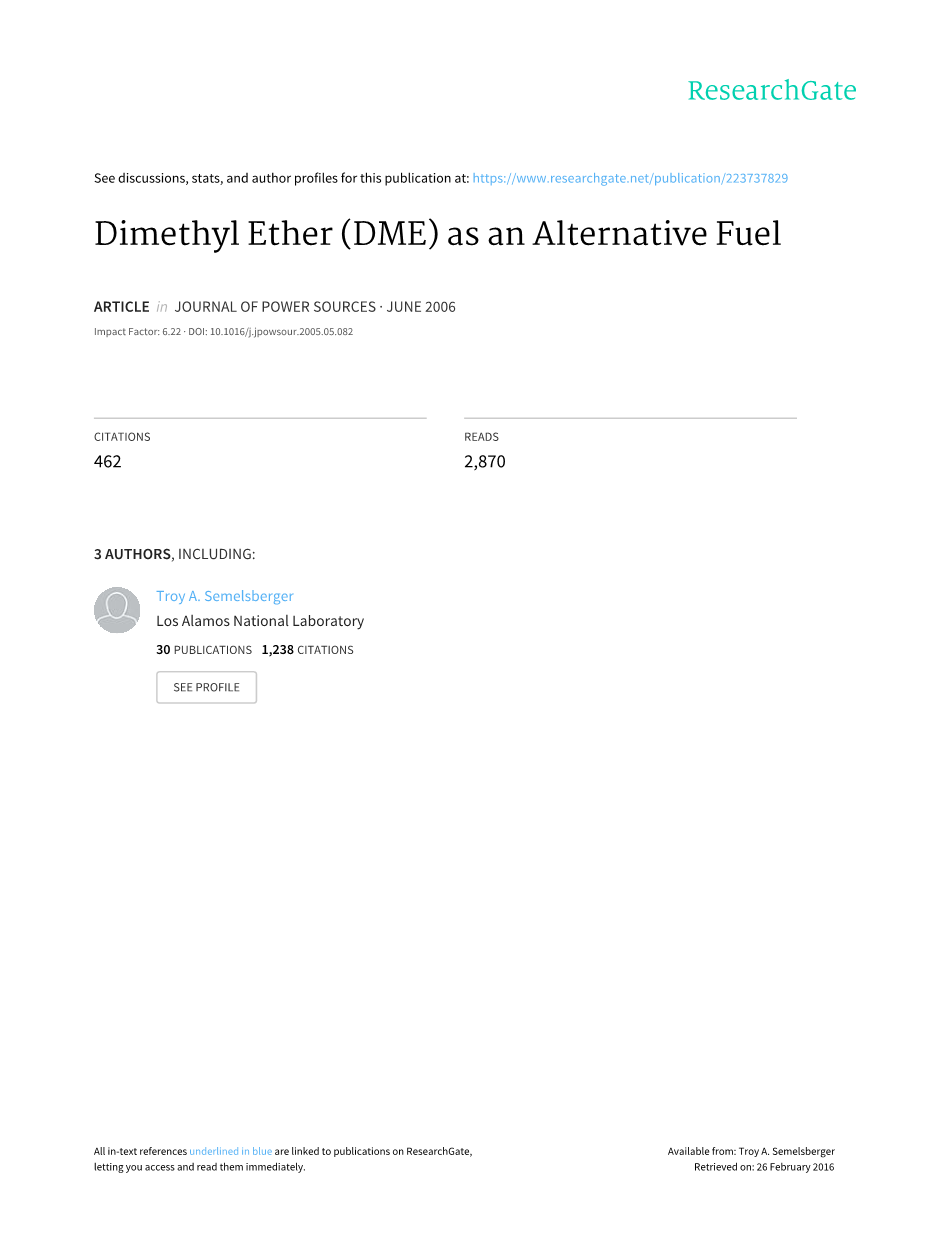This screenshot has width=927, height=1236.
Task: Open the researchgate.net publication URL
Action: 630,178
